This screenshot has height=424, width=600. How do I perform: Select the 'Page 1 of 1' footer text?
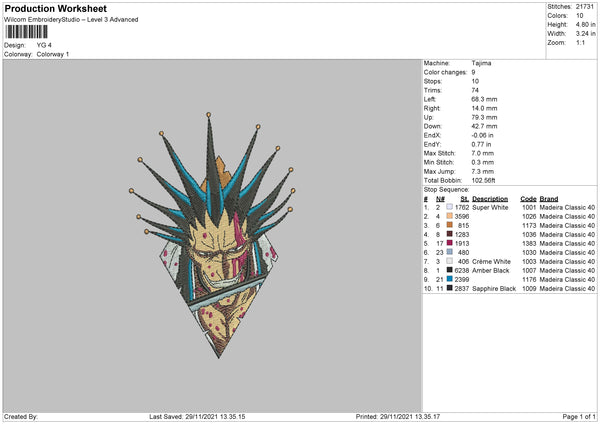(x=579, y=417)
